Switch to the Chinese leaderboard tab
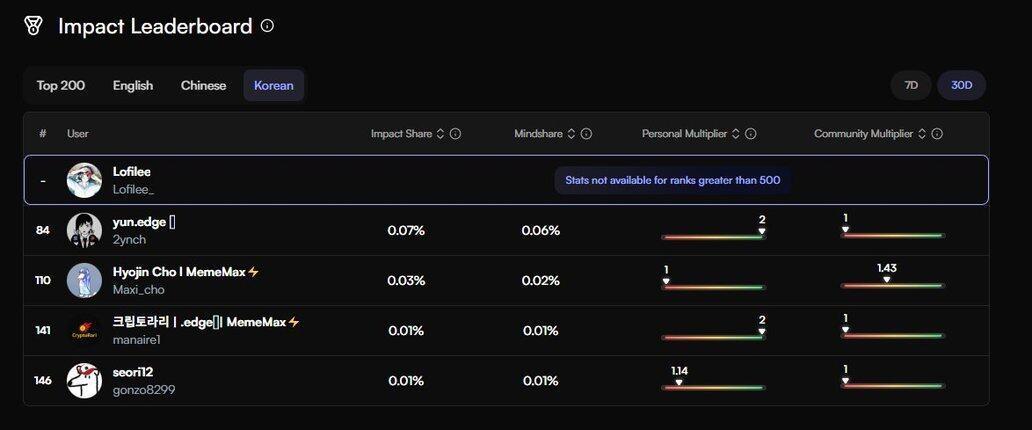The image size is (1032, 430). point(203,86)
